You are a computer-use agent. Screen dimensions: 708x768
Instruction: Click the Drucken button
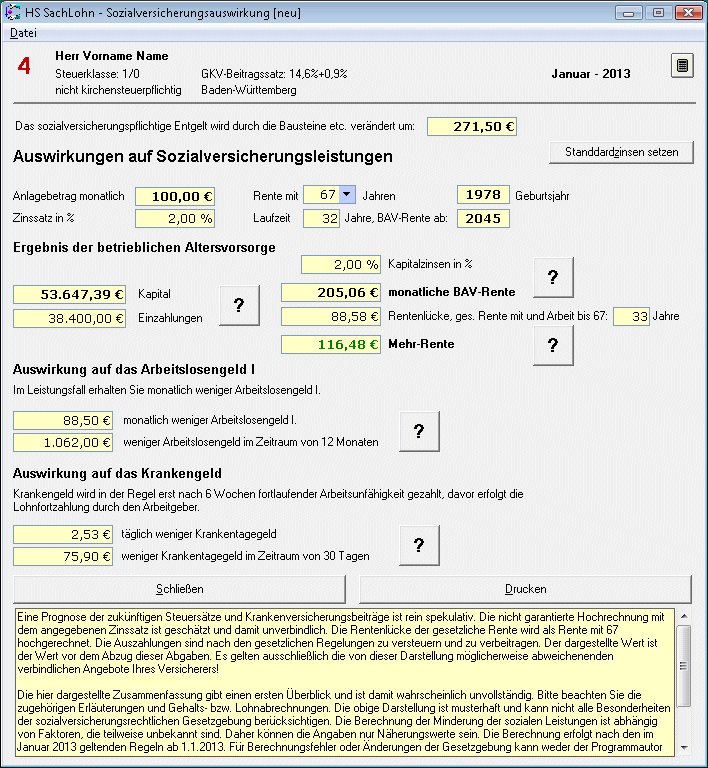pos(525,589)
